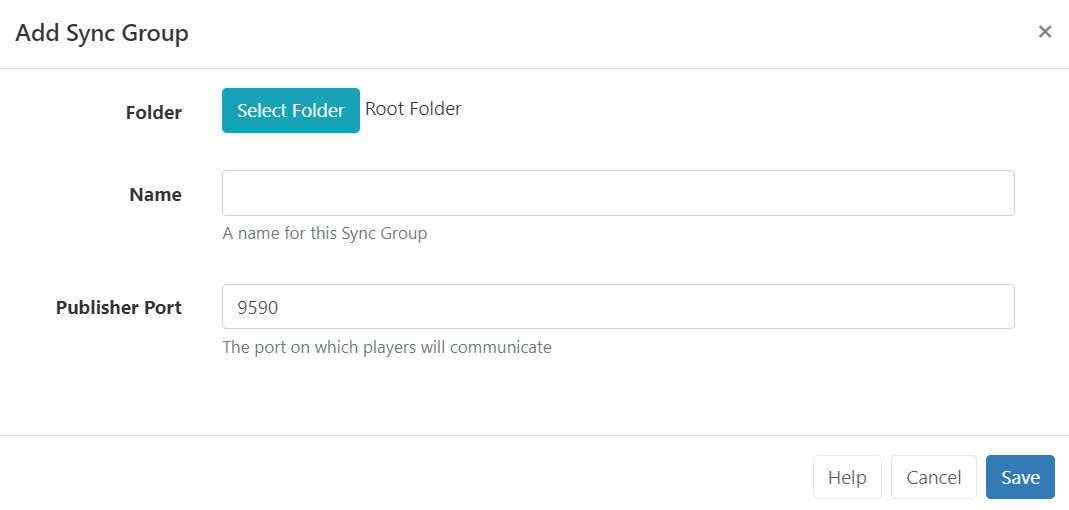
Task: Dismiss the dialog with the X icon
Action: 1044,32
